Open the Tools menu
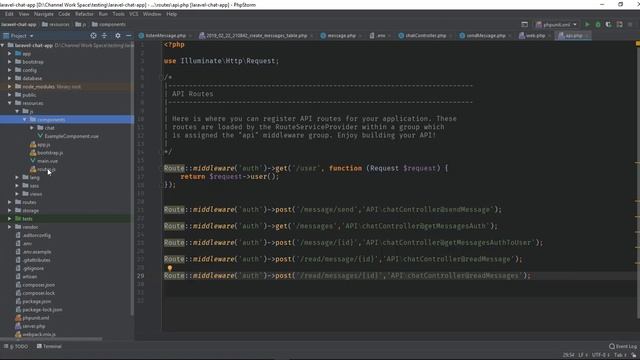640x360 pixels. [x=118, y=14]
